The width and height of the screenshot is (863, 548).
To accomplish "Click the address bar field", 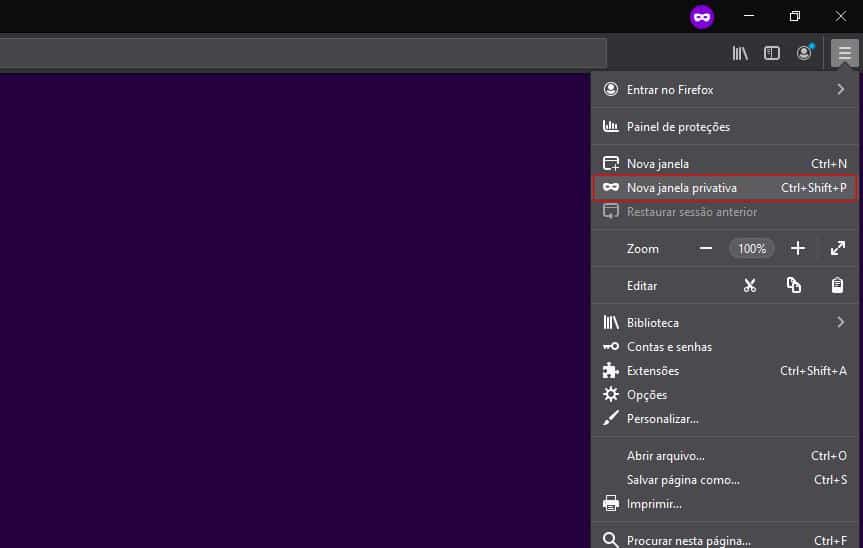I will [303, 53].
